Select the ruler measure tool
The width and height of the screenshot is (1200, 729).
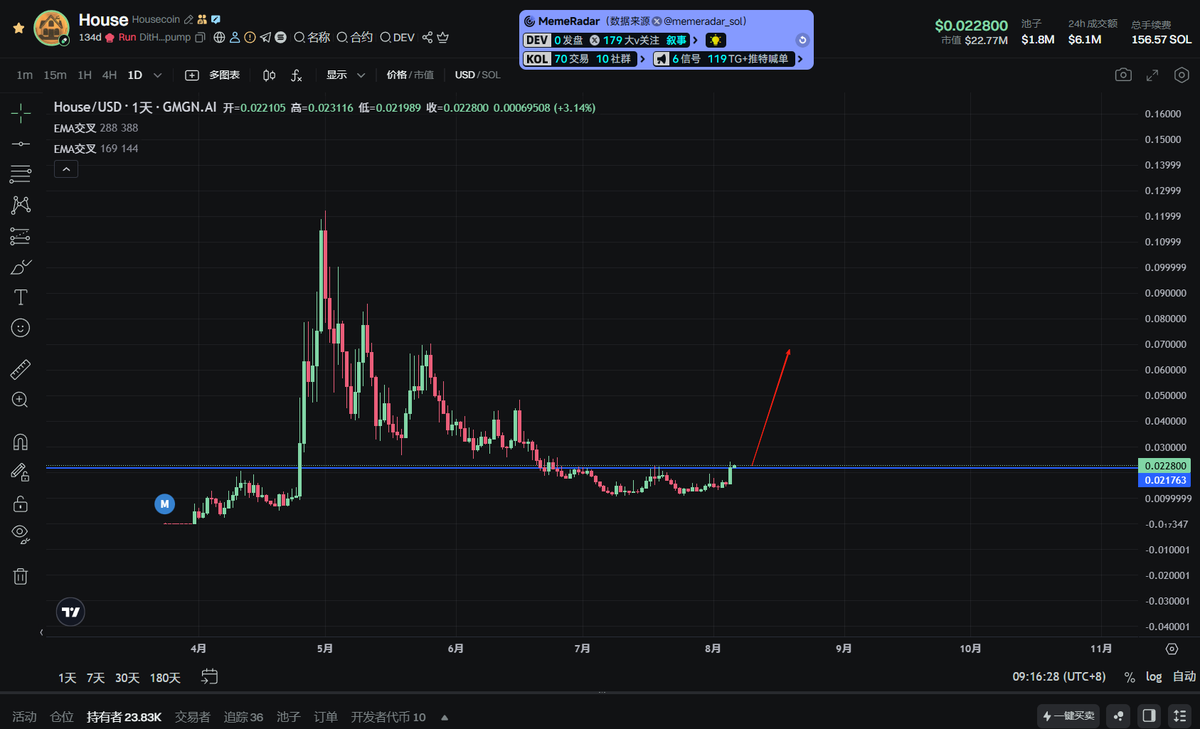(20, 370)
